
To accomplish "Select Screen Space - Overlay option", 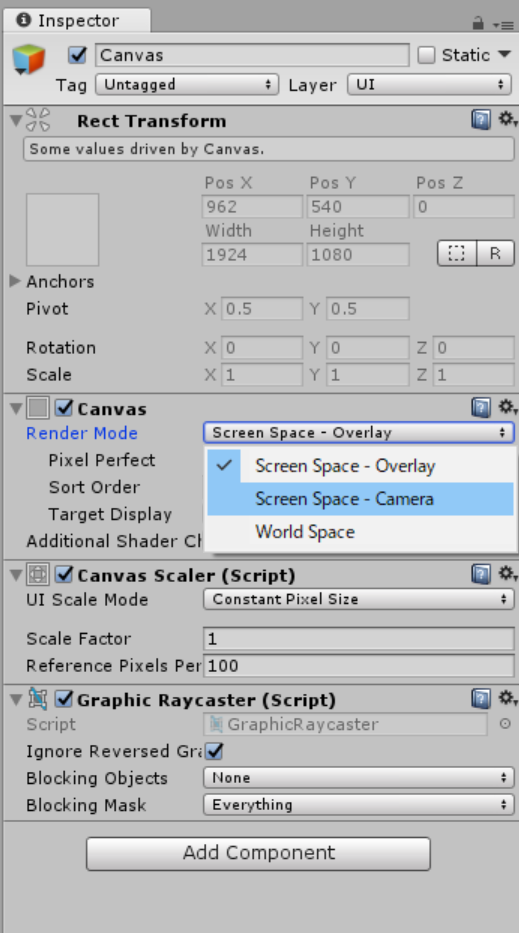I will coord(360,466).
